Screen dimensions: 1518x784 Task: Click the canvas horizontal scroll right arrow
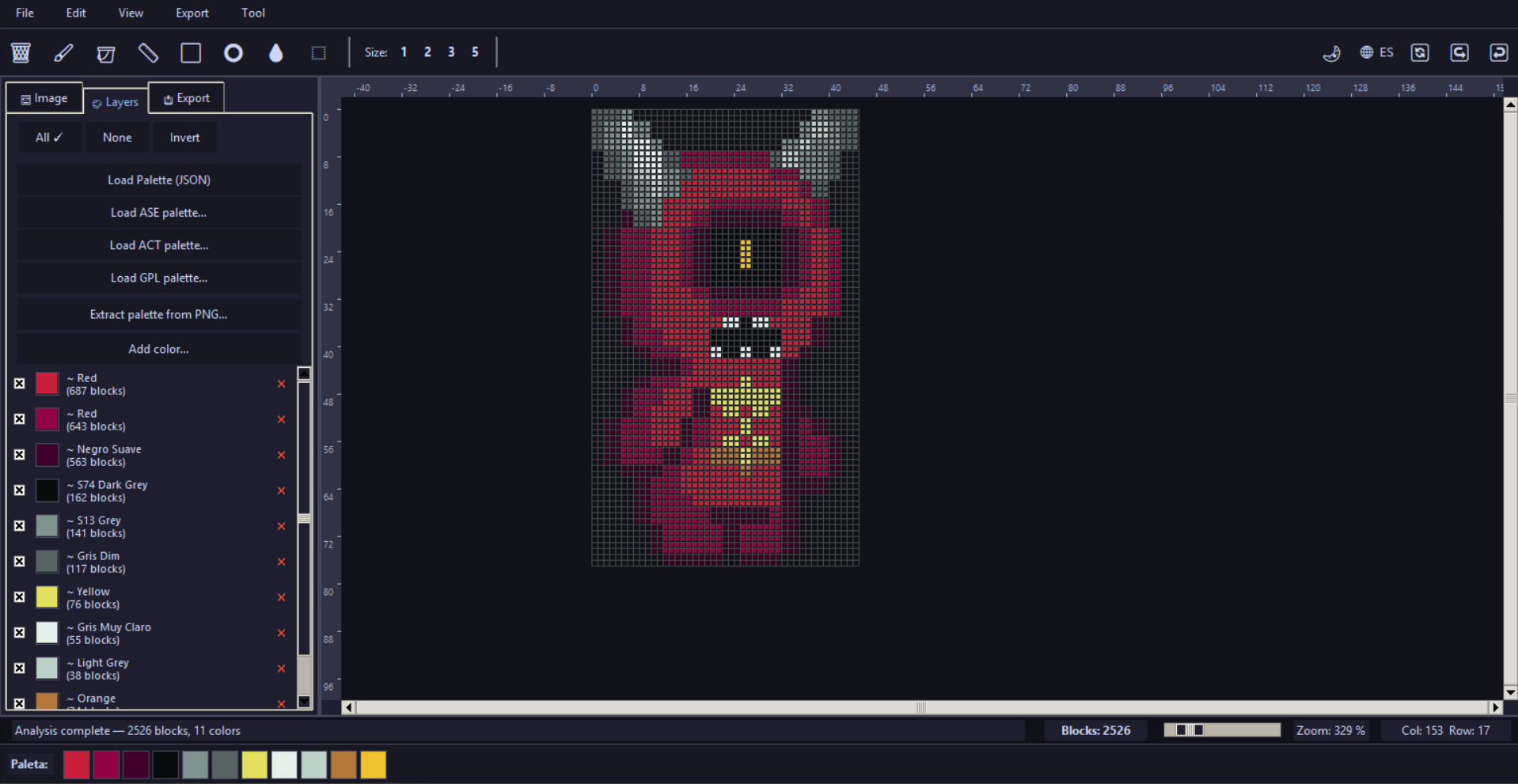click(1496, 707)
